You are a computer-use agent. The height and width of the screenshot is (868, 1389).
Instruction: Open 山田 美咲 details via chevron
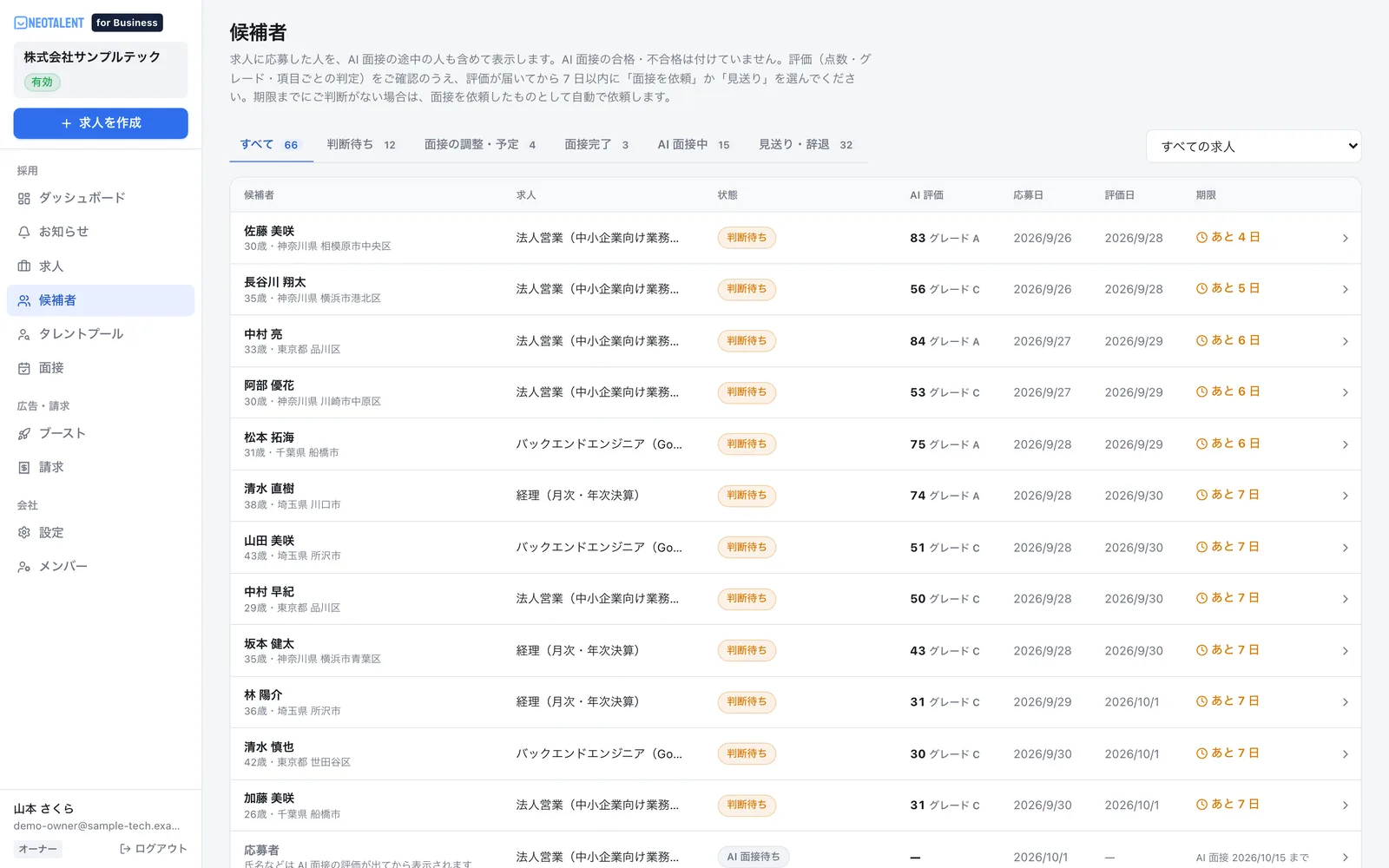tap(1345, 548)
